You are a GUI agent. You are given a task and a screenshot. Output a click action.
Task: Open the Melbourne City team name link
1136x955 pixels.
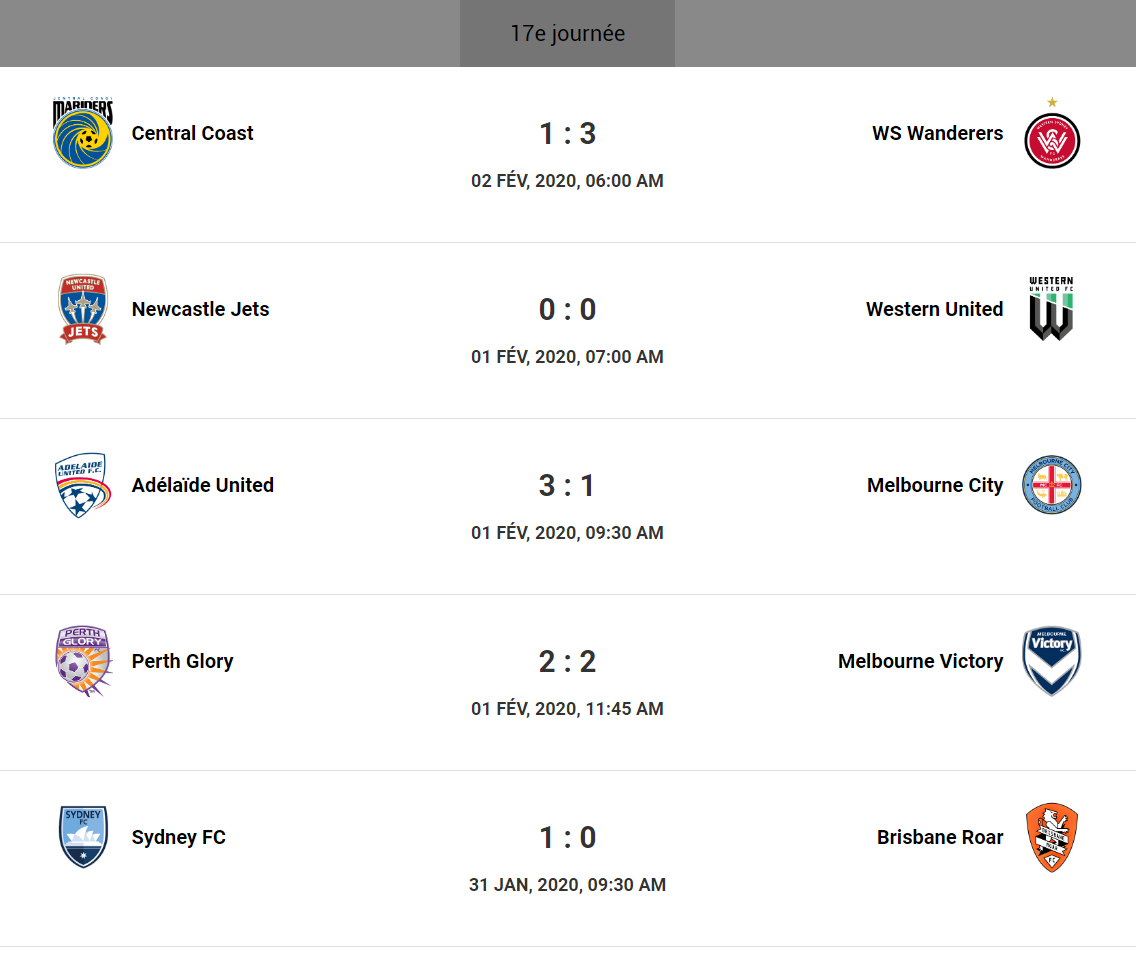[x=935, y=486]
